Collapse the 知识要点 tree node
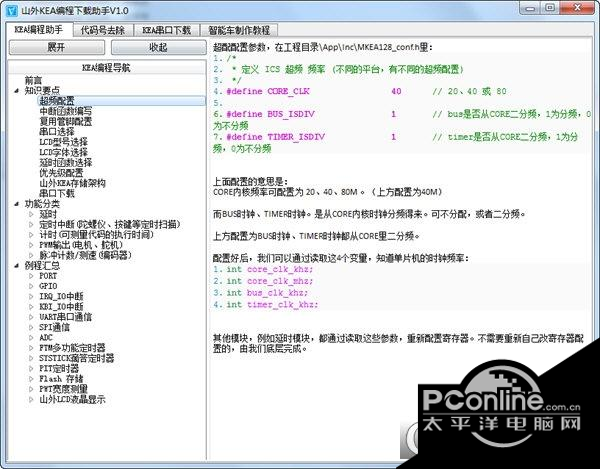Image resolution: width=600 pixels, height=469 pixels. [x=16, y=91]
